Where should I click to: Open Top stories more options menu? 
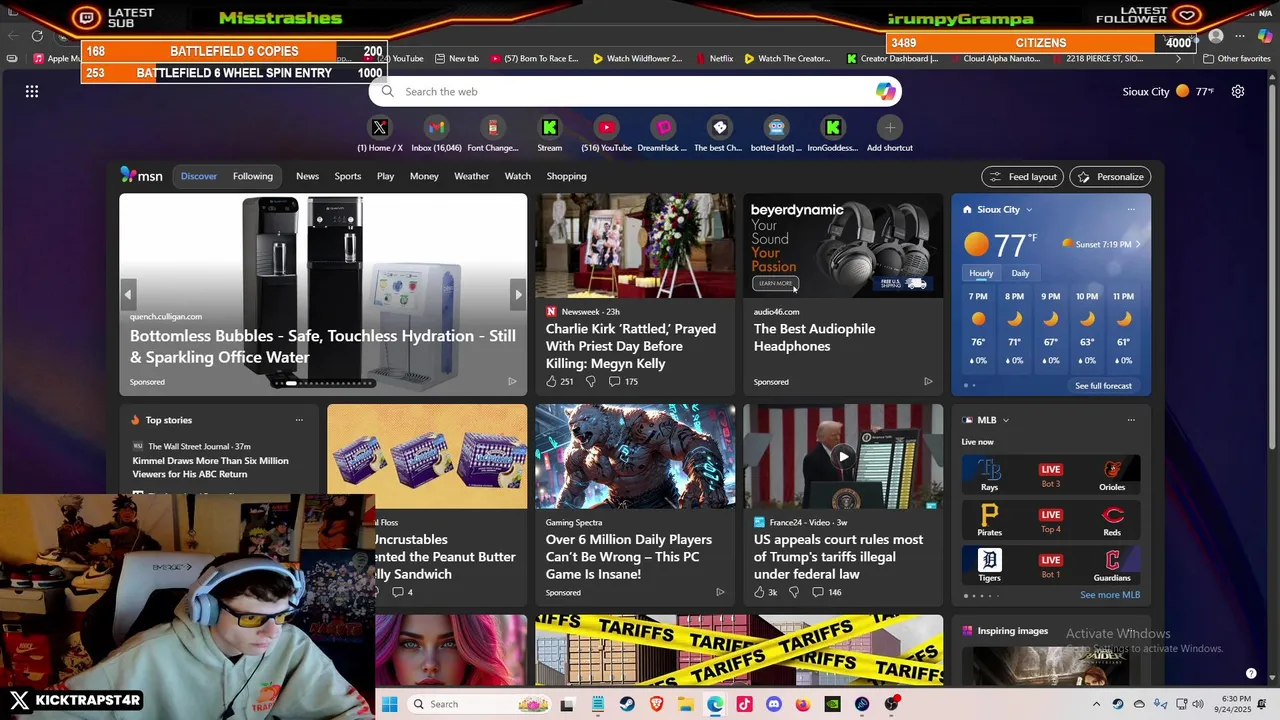tap(299, 420)
